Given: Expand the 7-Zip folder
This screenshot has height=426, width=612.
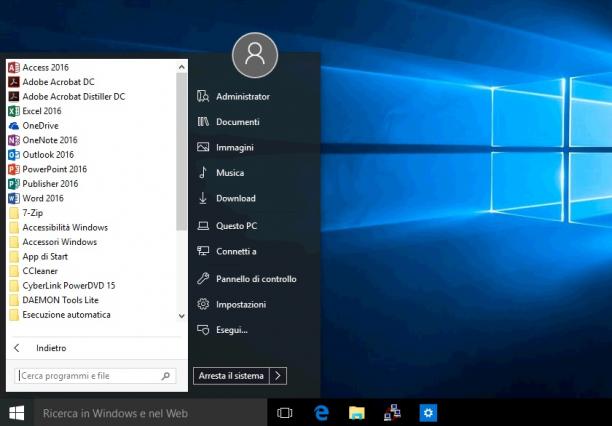Looking at the screenshot, I should [x=25, y=213].
